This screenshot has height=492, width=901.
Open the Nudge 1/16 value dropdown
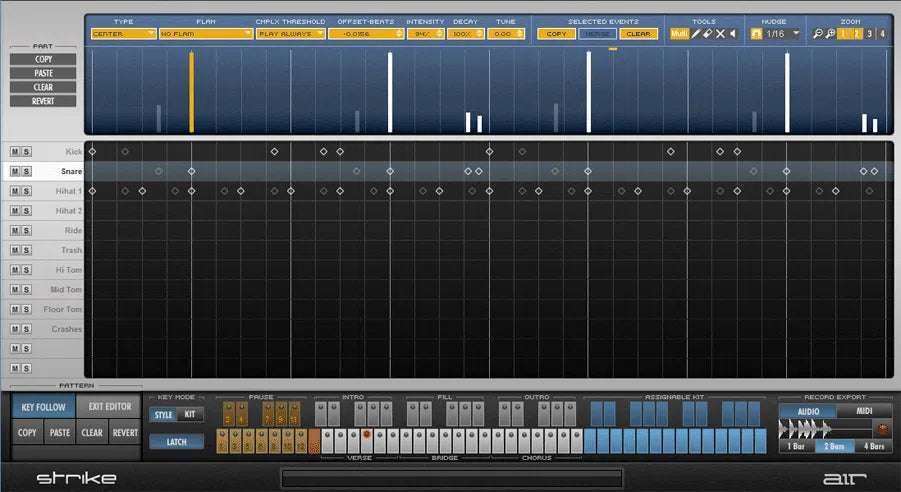click(796, 34)
